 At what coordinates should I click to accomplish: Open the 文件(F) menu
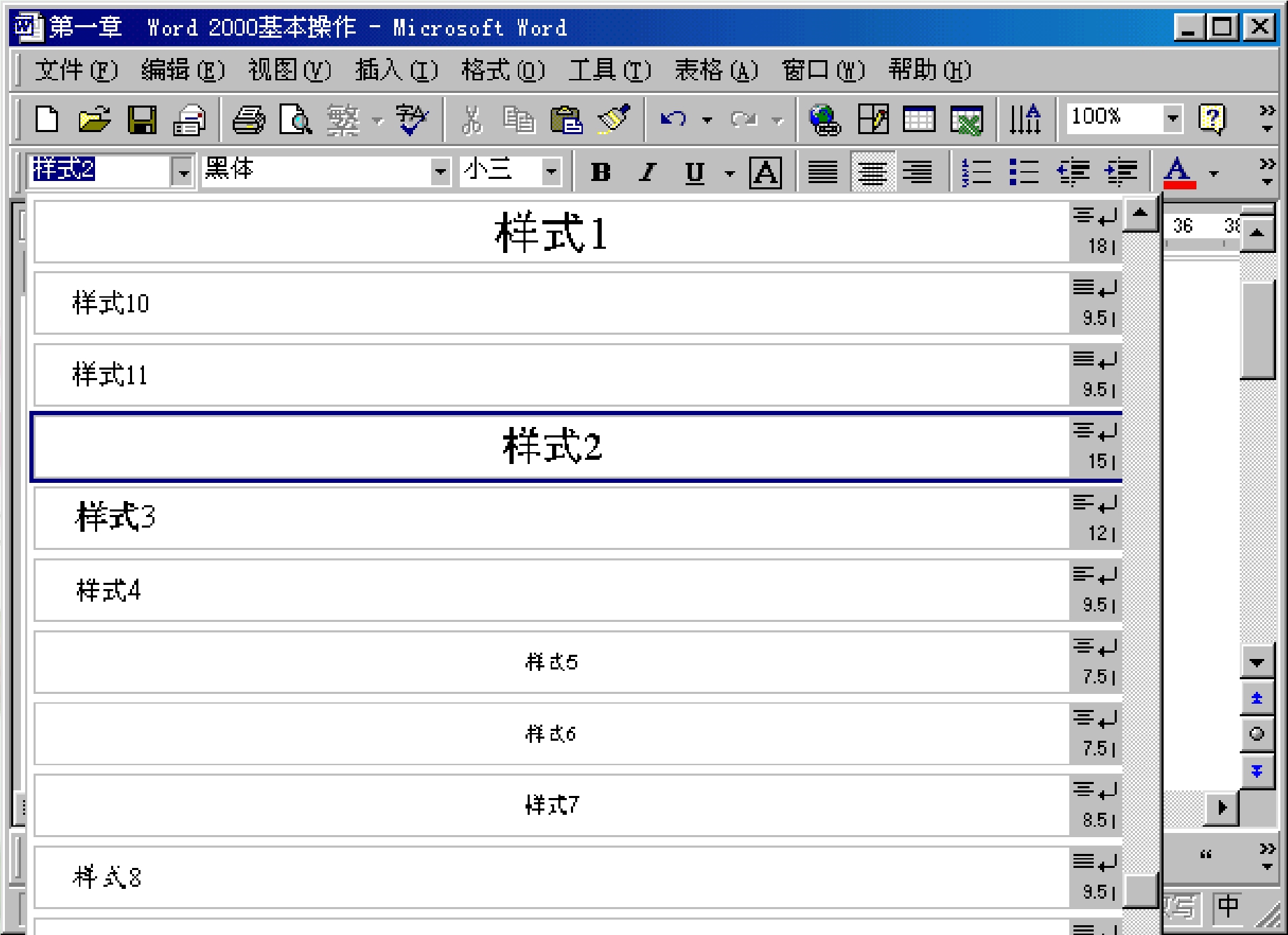pyautogui.click(x=76, y=70)
